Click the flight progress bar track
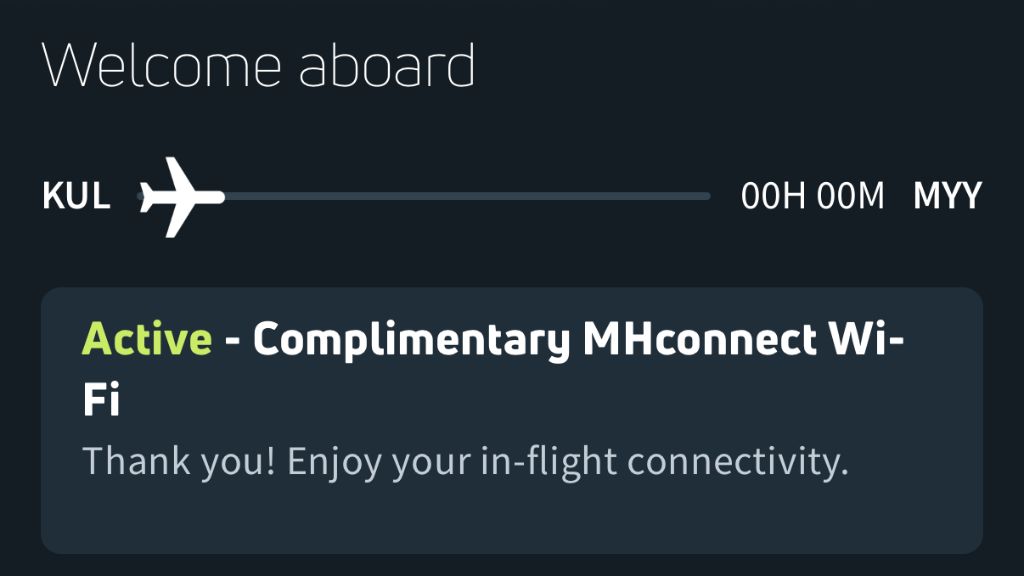Viewport: 1024px width, 576px height. 460,195
